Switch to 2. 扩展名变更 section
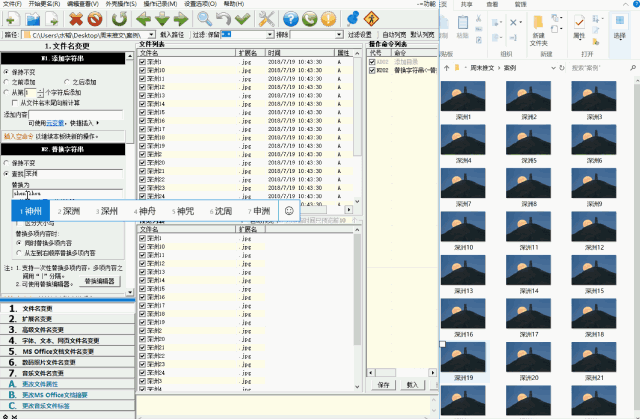 (43, 319)
